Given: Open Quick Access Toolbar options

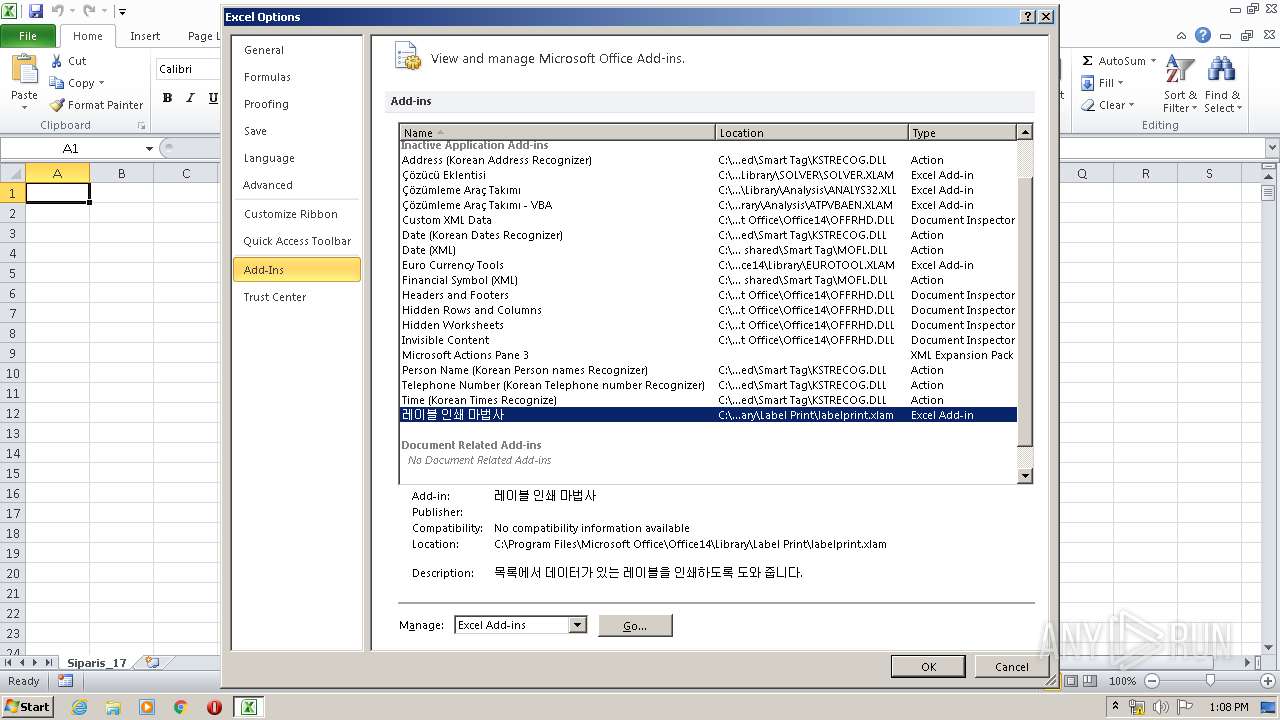Looking at the screenshot, I should coord(296,241).
